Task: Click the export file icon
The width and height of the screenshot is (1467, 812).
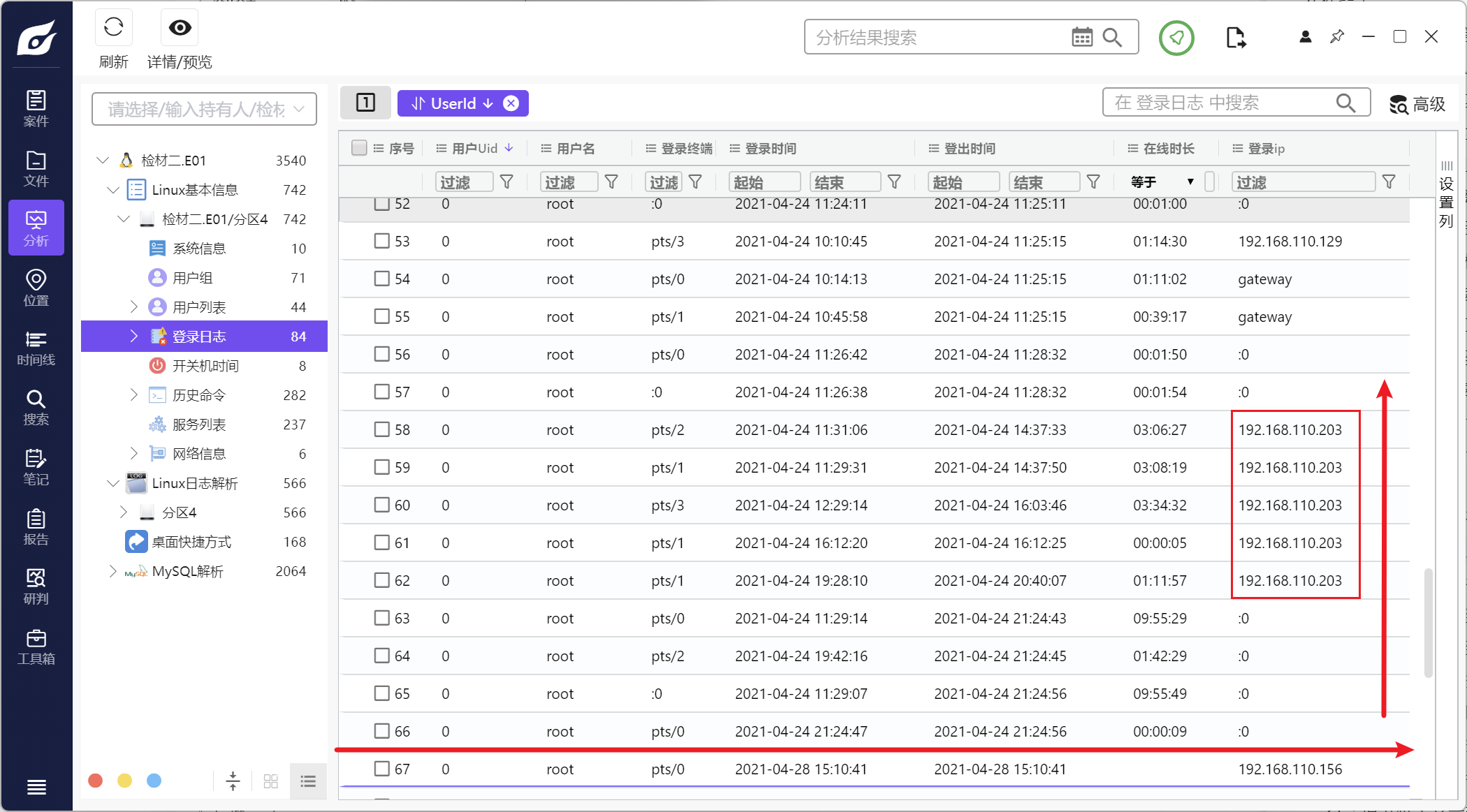Action: (1235, 38)
